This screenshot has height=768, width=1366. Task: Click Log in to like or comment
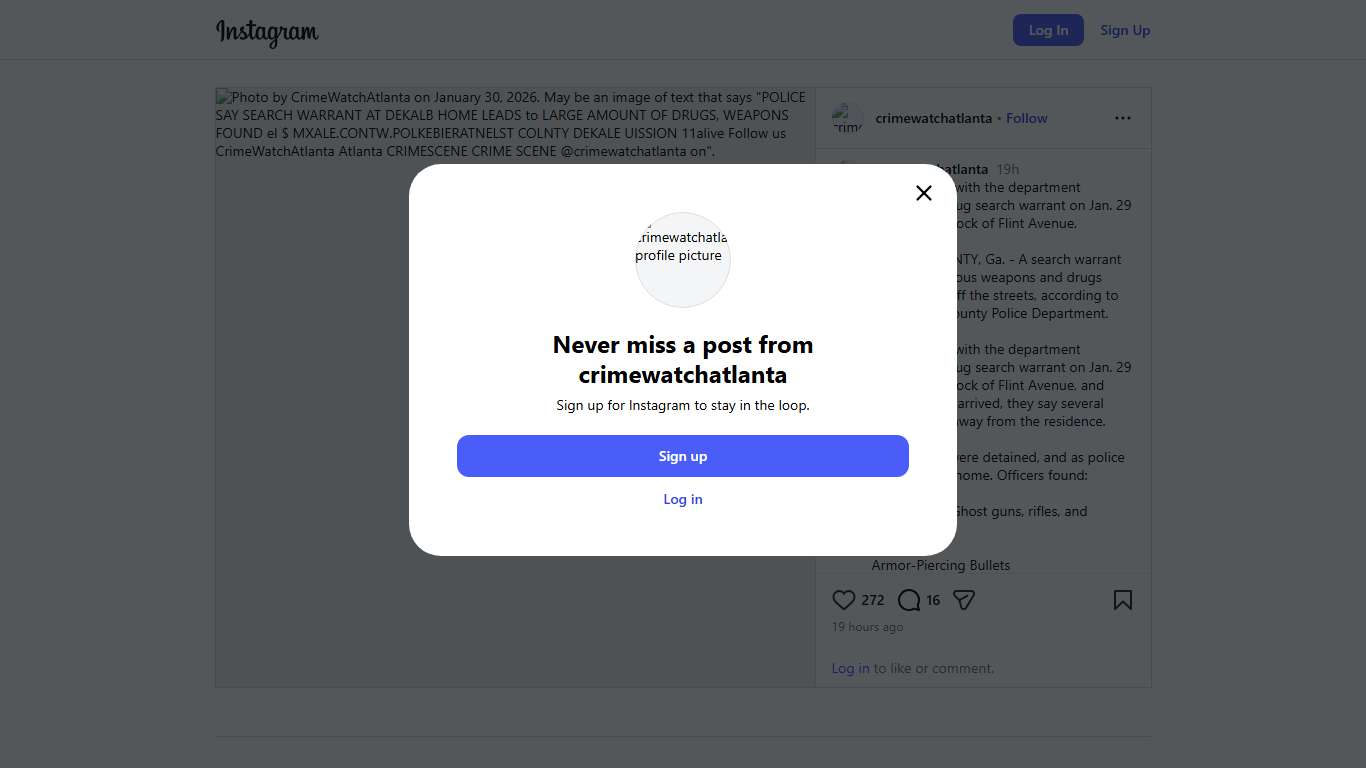[x=850, y=668]
